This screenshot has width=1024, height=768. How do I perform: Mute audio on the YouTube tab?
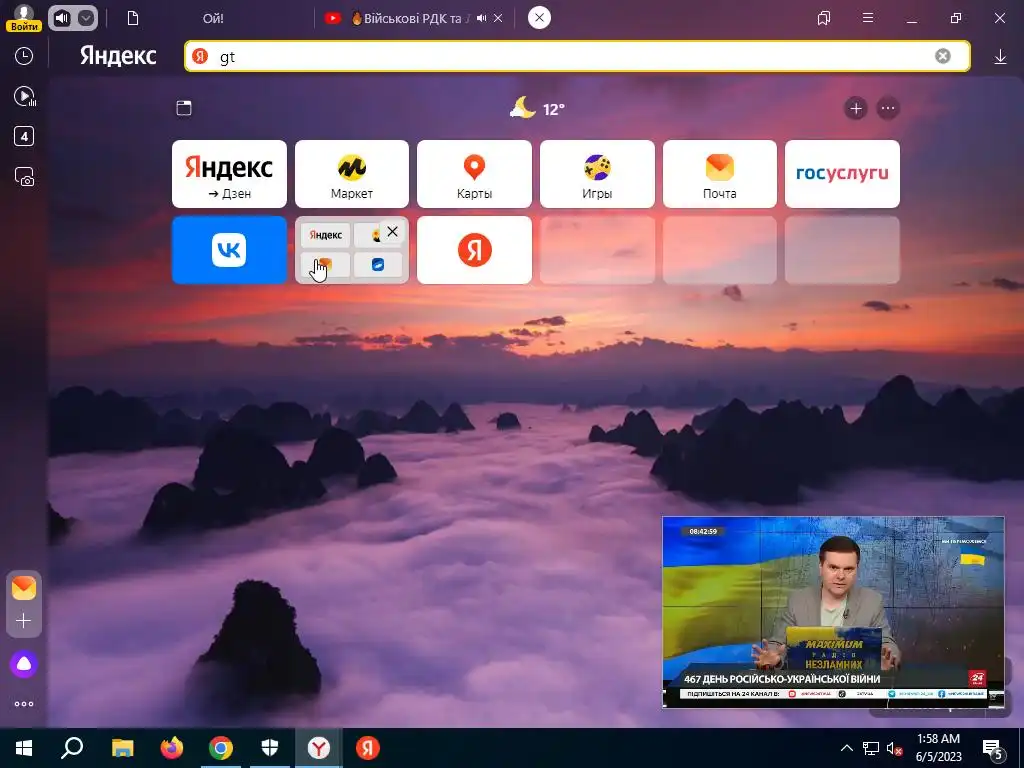481,18
